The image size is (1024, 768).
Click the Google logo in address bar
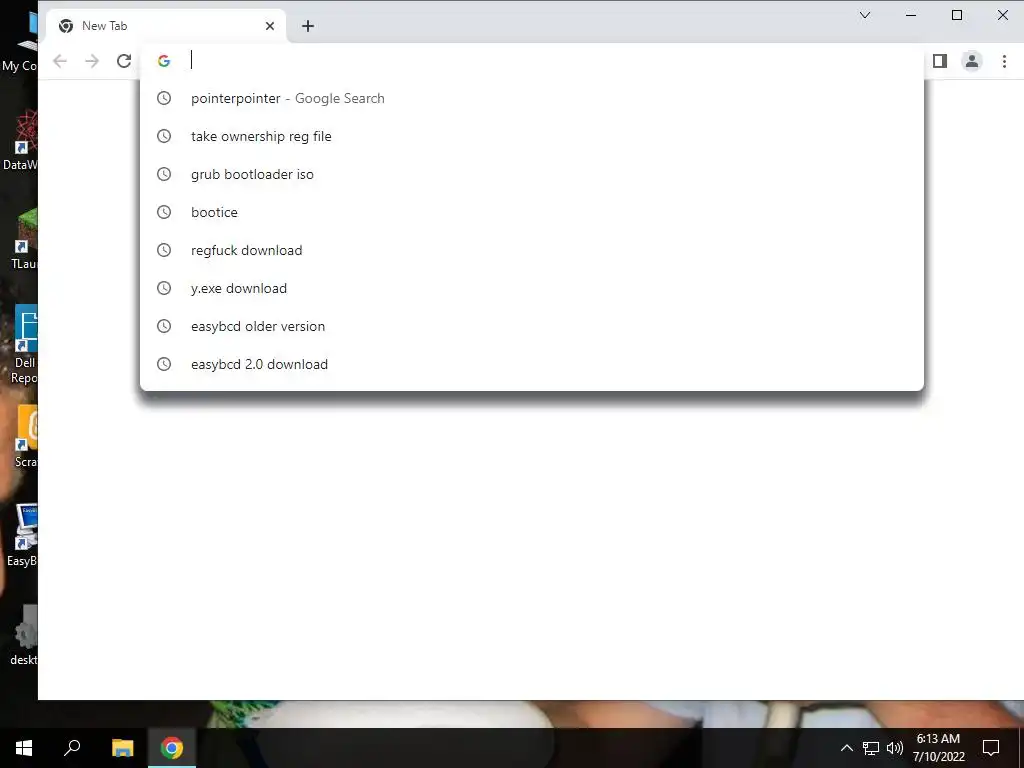point(164,61)
